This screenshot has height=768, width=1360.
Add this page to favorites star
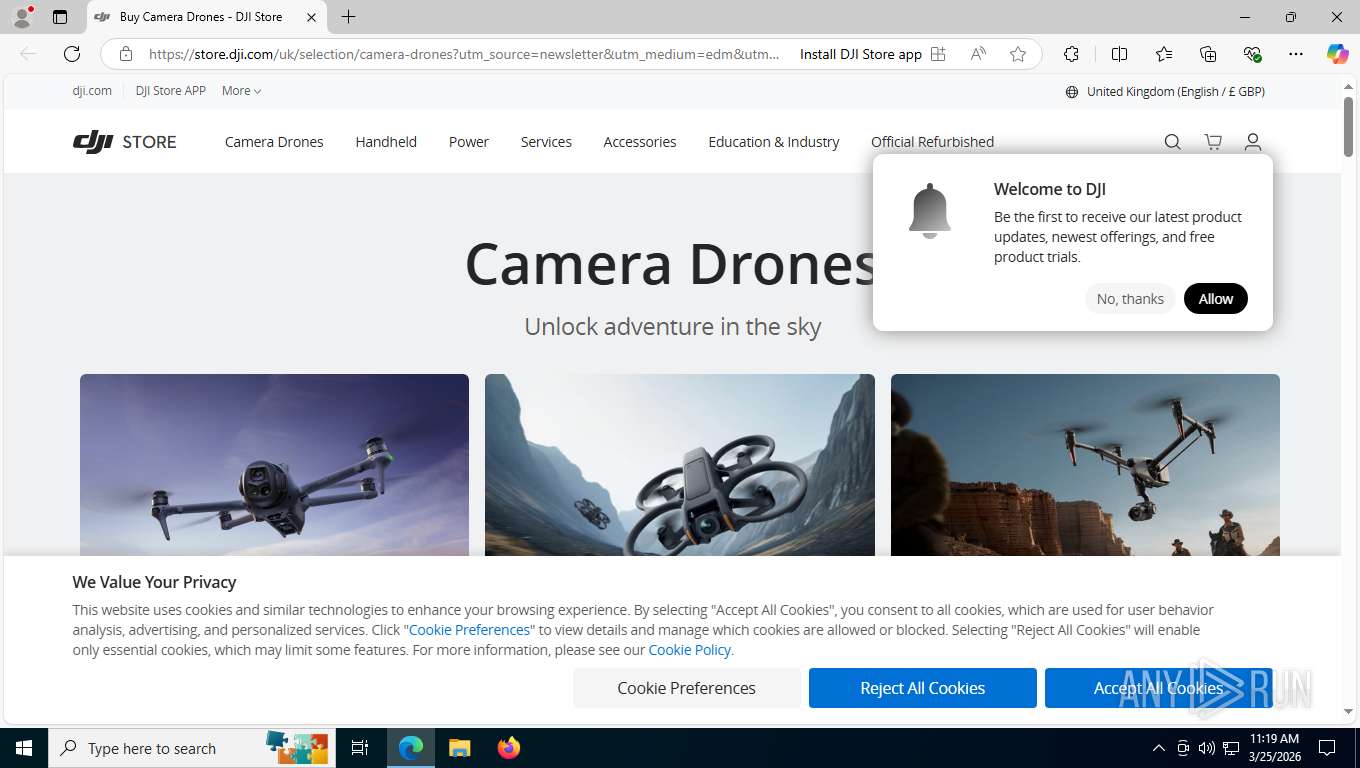pyautogui.click(x=1018, y=54)
